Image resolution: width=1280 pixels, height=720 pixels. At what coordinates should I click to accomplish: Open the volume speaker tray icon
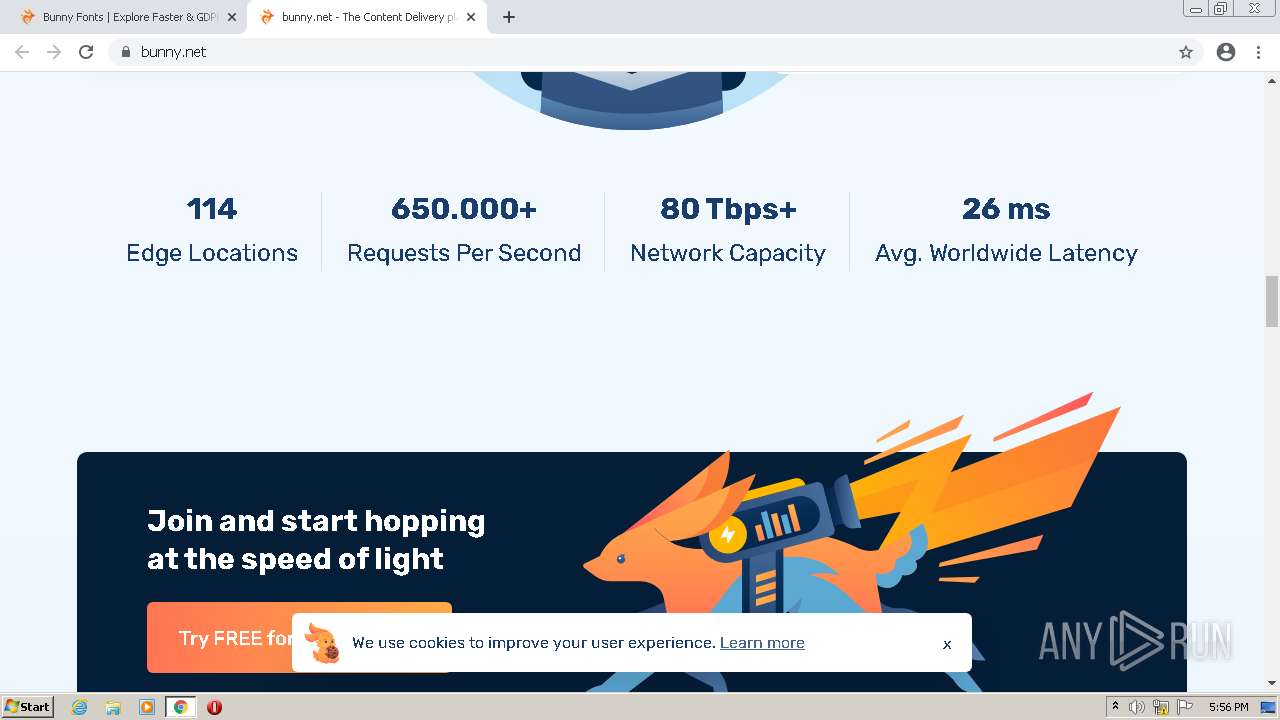tap(1137, 707)
